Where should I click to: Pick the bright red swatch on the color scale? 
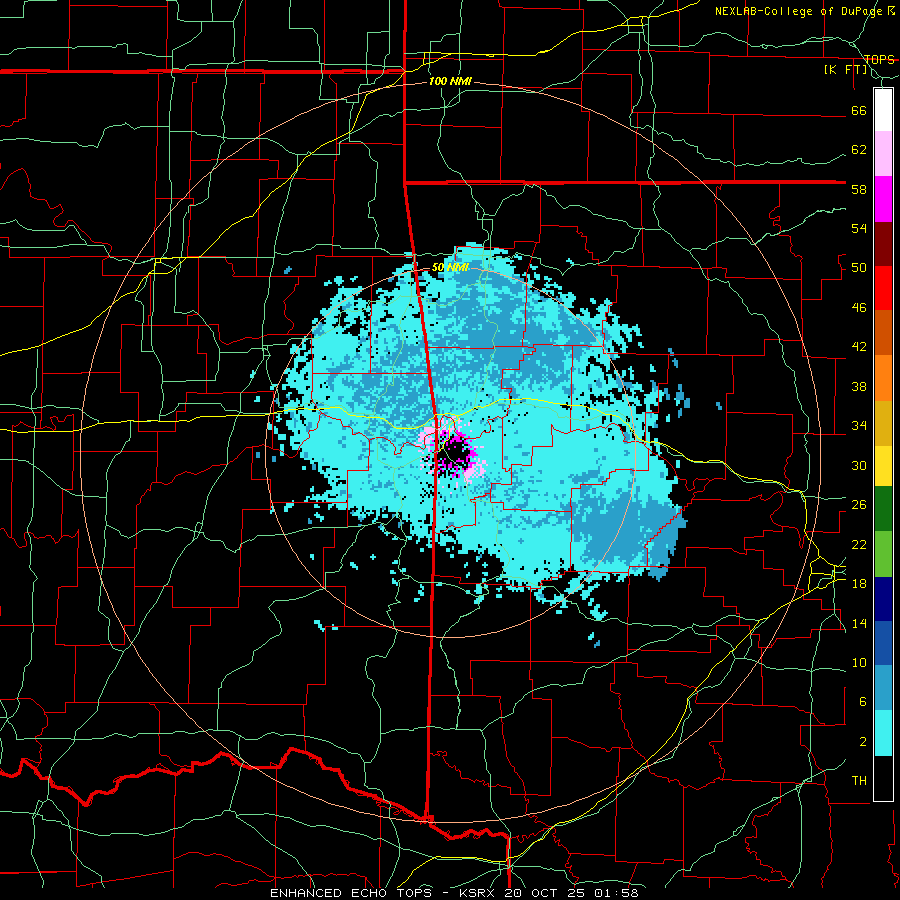pyautogui.click(x=883, y=288)
